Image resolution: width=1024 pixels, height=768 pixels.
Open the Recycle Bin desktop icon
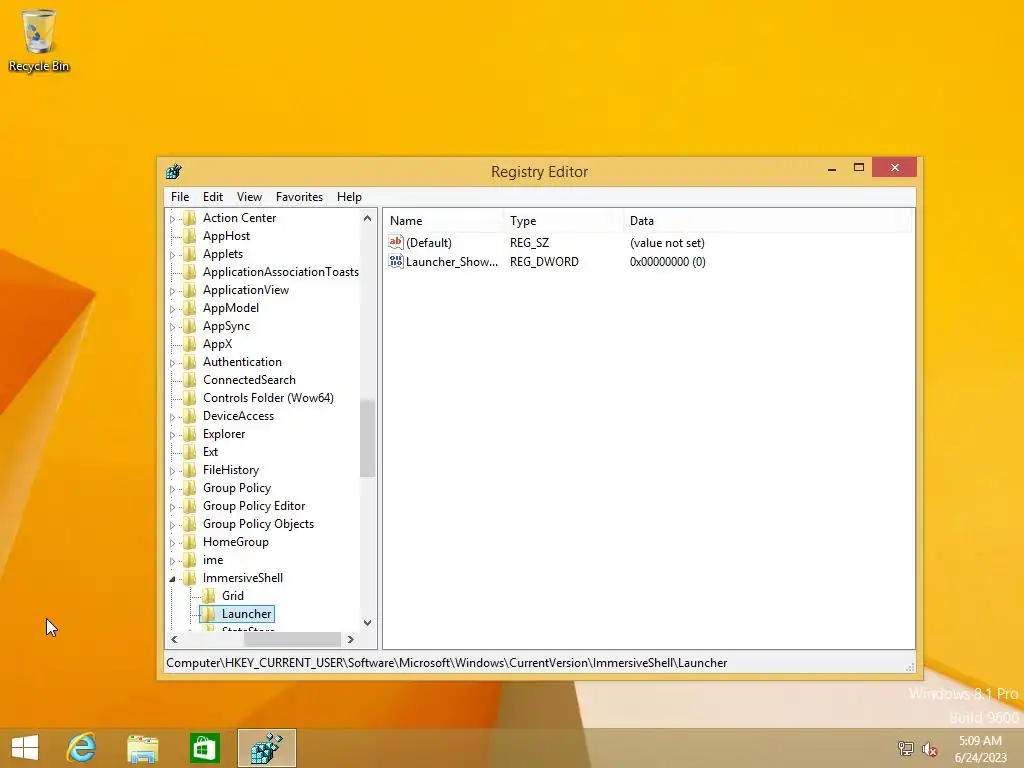tap(39, 41)
